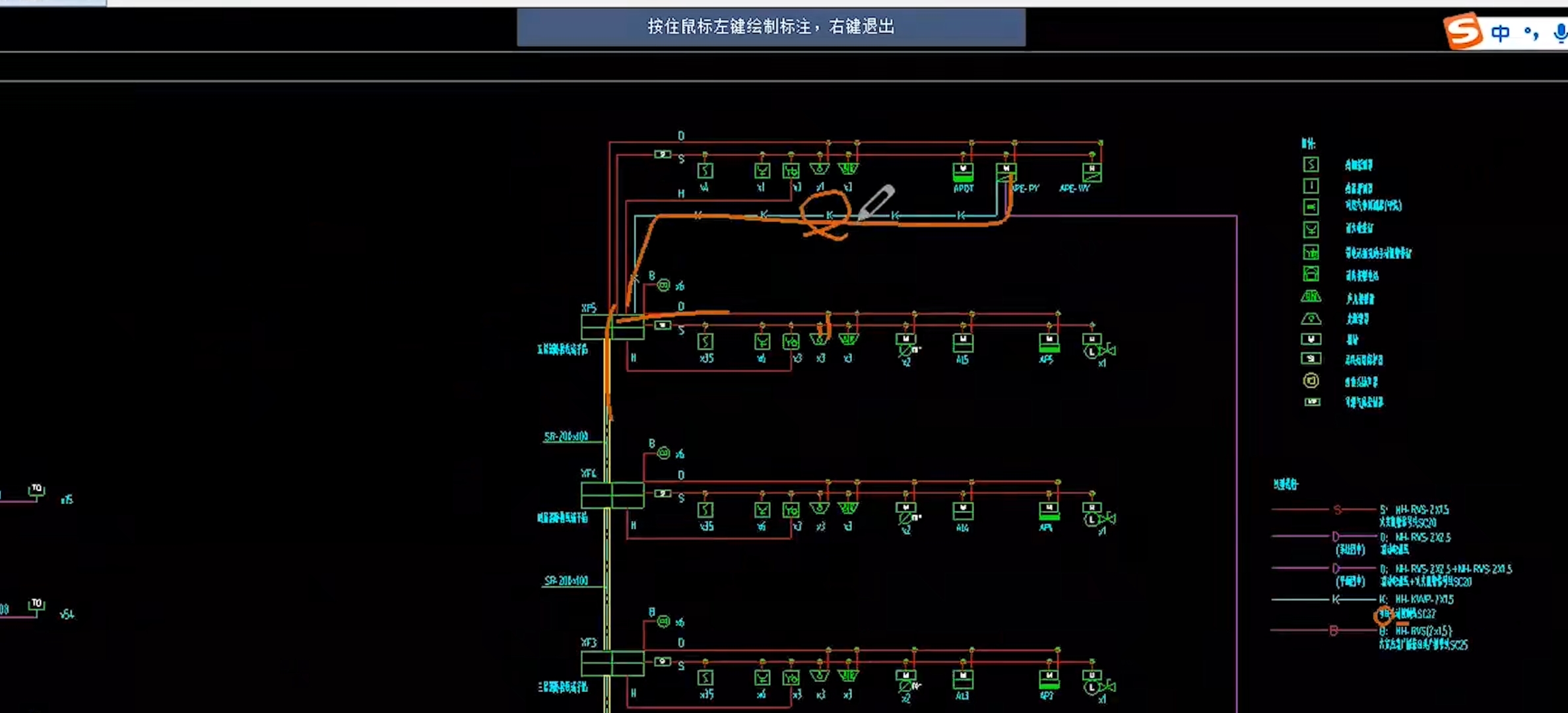Image resolution: width=1568 pixels, height=713 pixels.
Task: Select the XF3 junction box symbol
Action: pyautogui.click(x=612, y=663)
